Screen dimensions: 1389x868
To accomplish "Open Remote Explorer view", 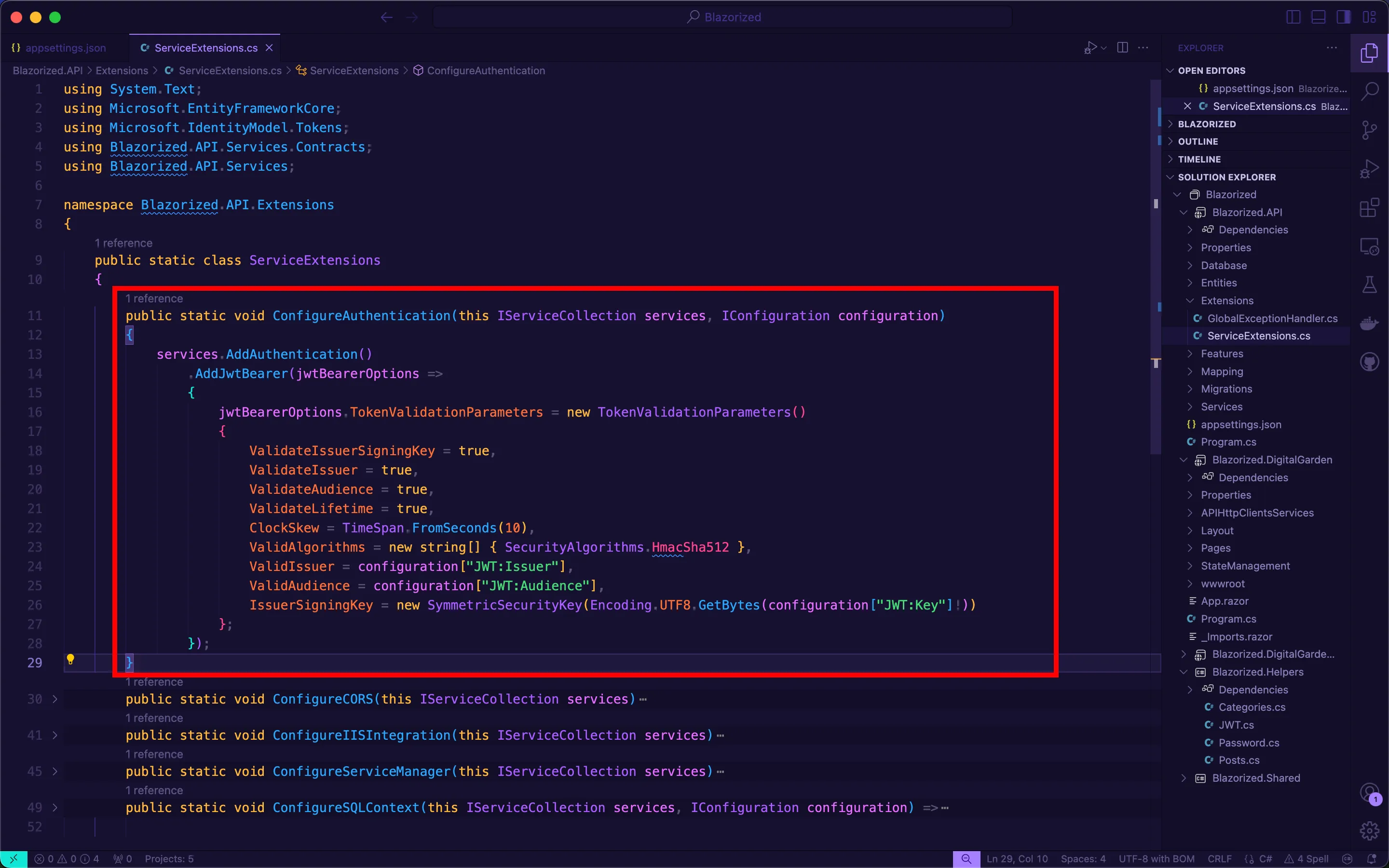I will tap(1369, 247).
